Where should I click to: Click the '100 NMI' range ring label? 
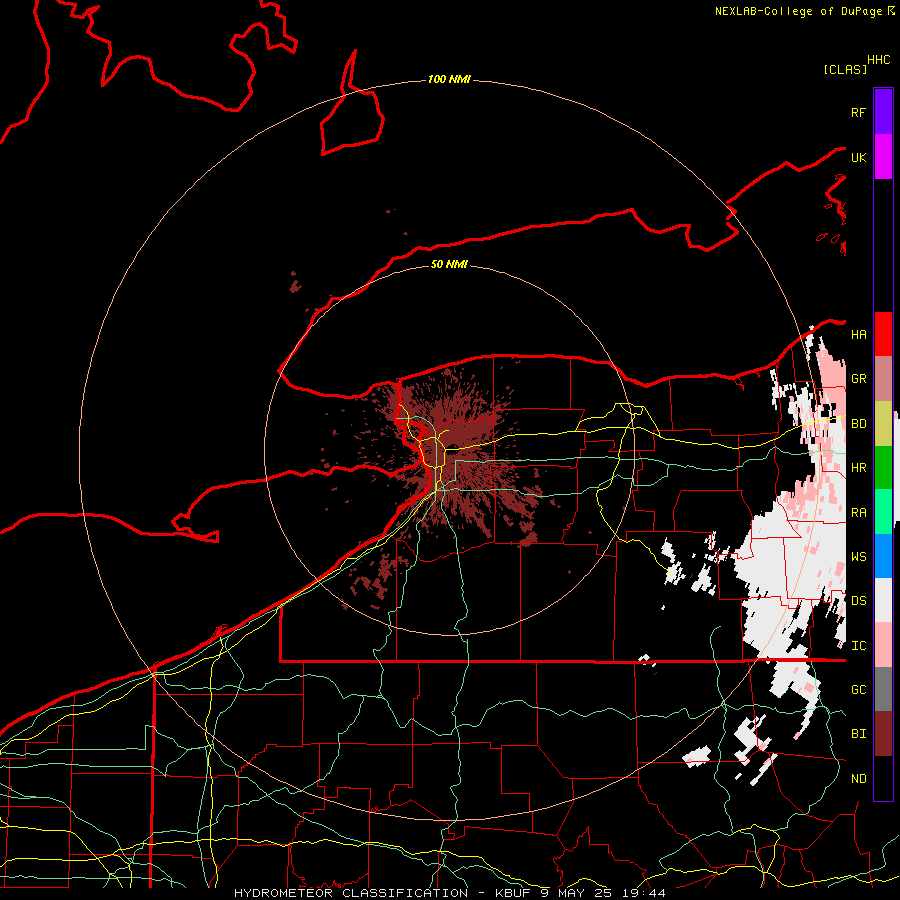click(x=449, y=79)
